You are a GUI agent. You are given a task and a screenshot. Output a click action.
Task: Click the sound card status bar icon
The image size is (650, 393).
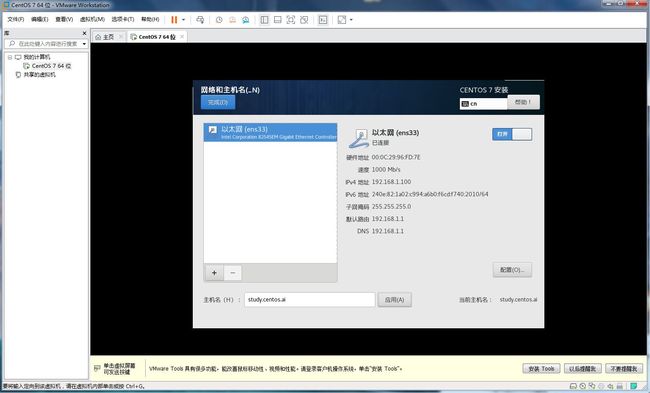610,386
